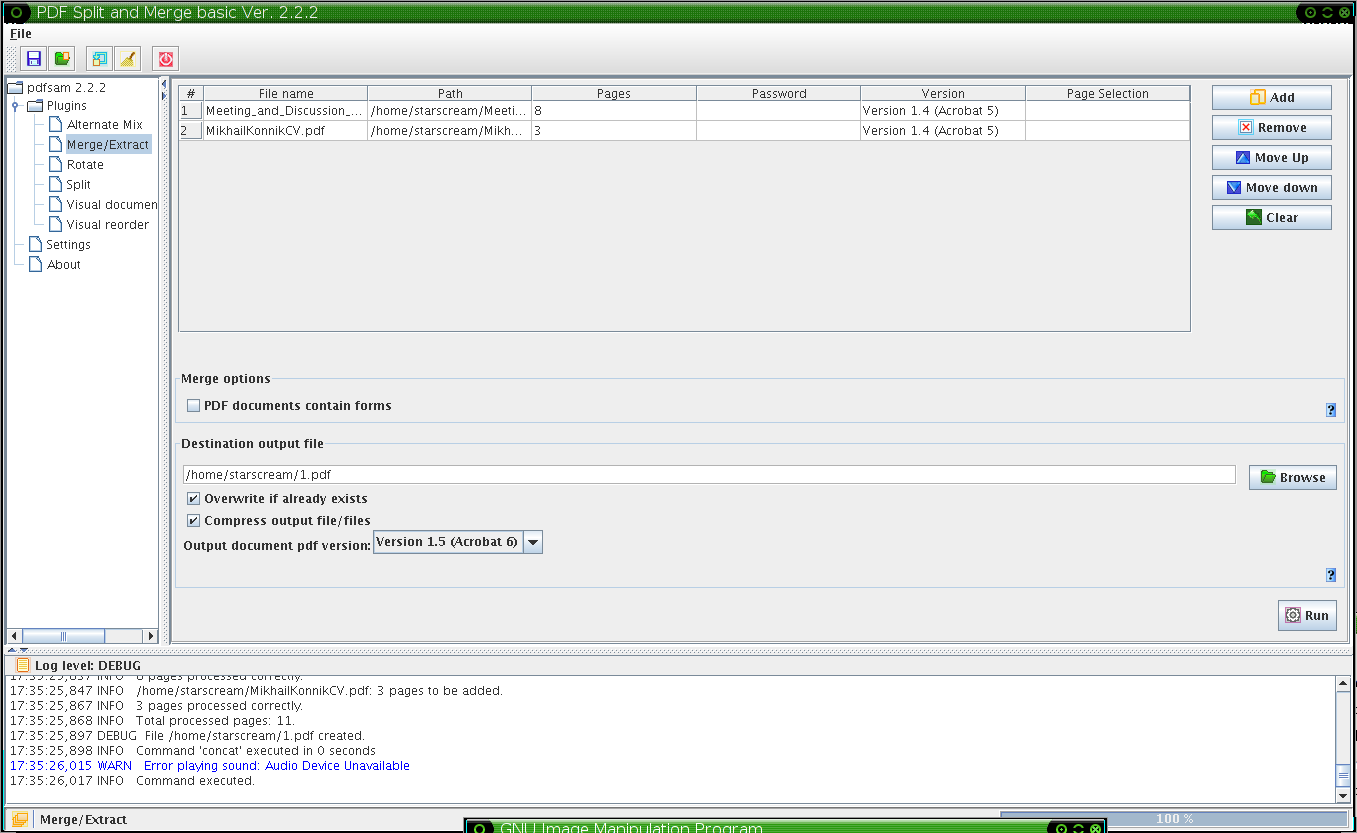1357x833 pixels.
Task: Click the tree panel horizontal scrollbar thumb
Action: tap(63, 636)
